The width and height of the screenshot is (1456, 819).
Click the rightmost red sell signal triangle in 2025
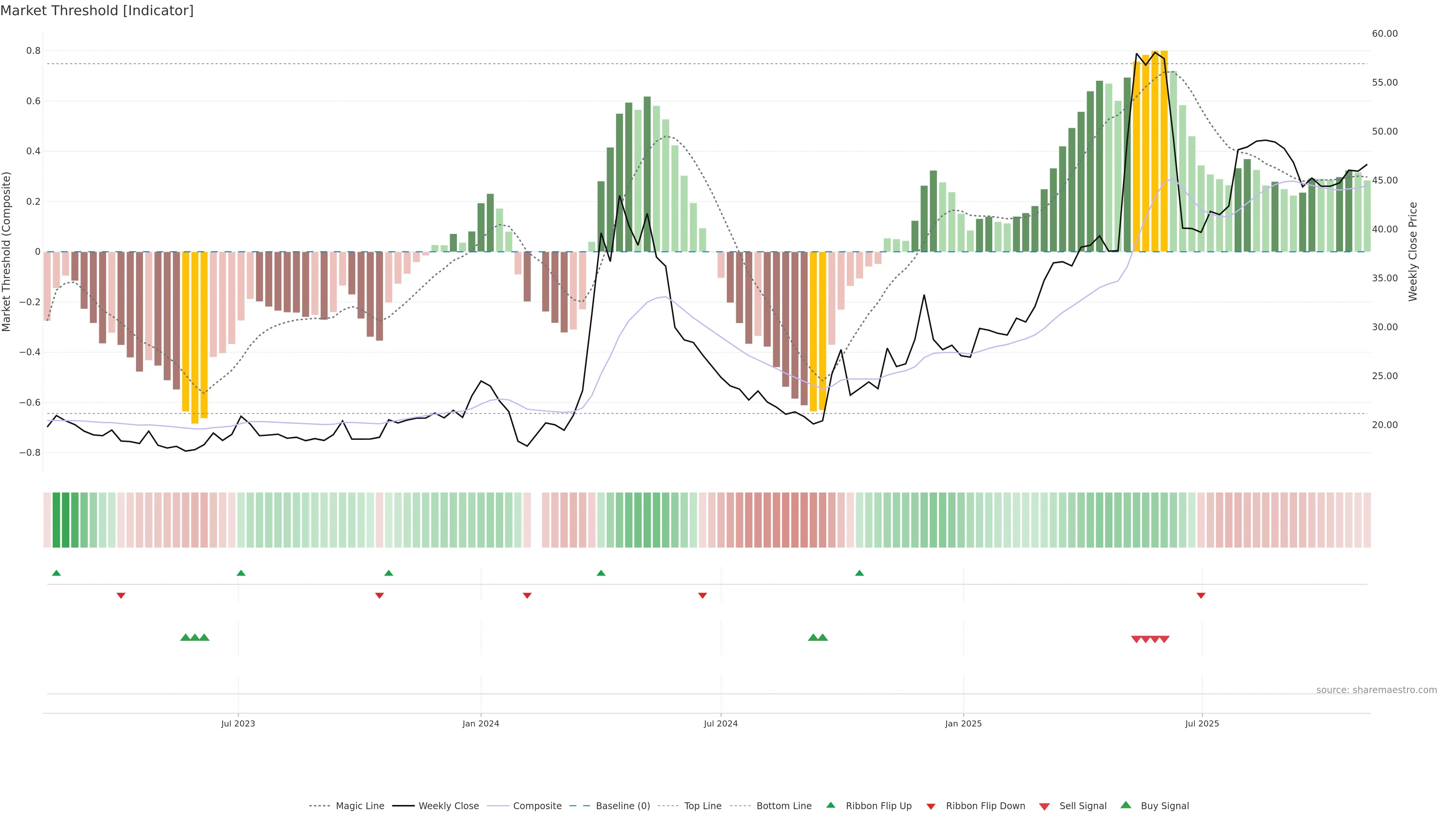pos(1164,639)
